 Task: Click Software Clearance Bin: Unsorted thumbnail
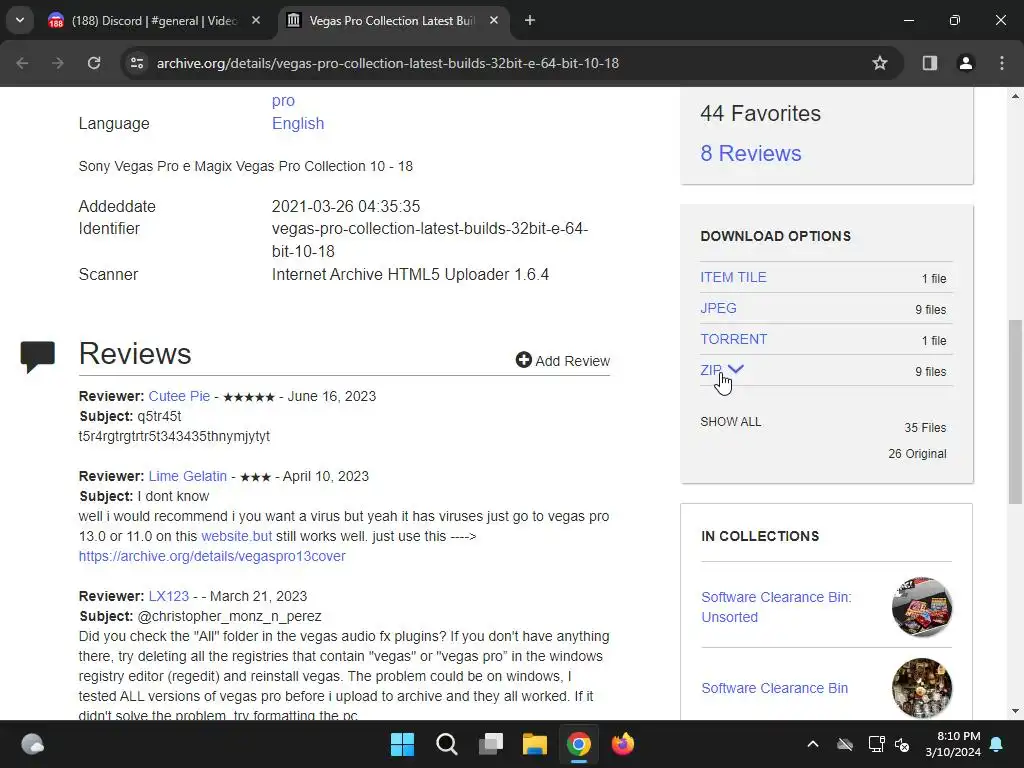pos(922,607)
